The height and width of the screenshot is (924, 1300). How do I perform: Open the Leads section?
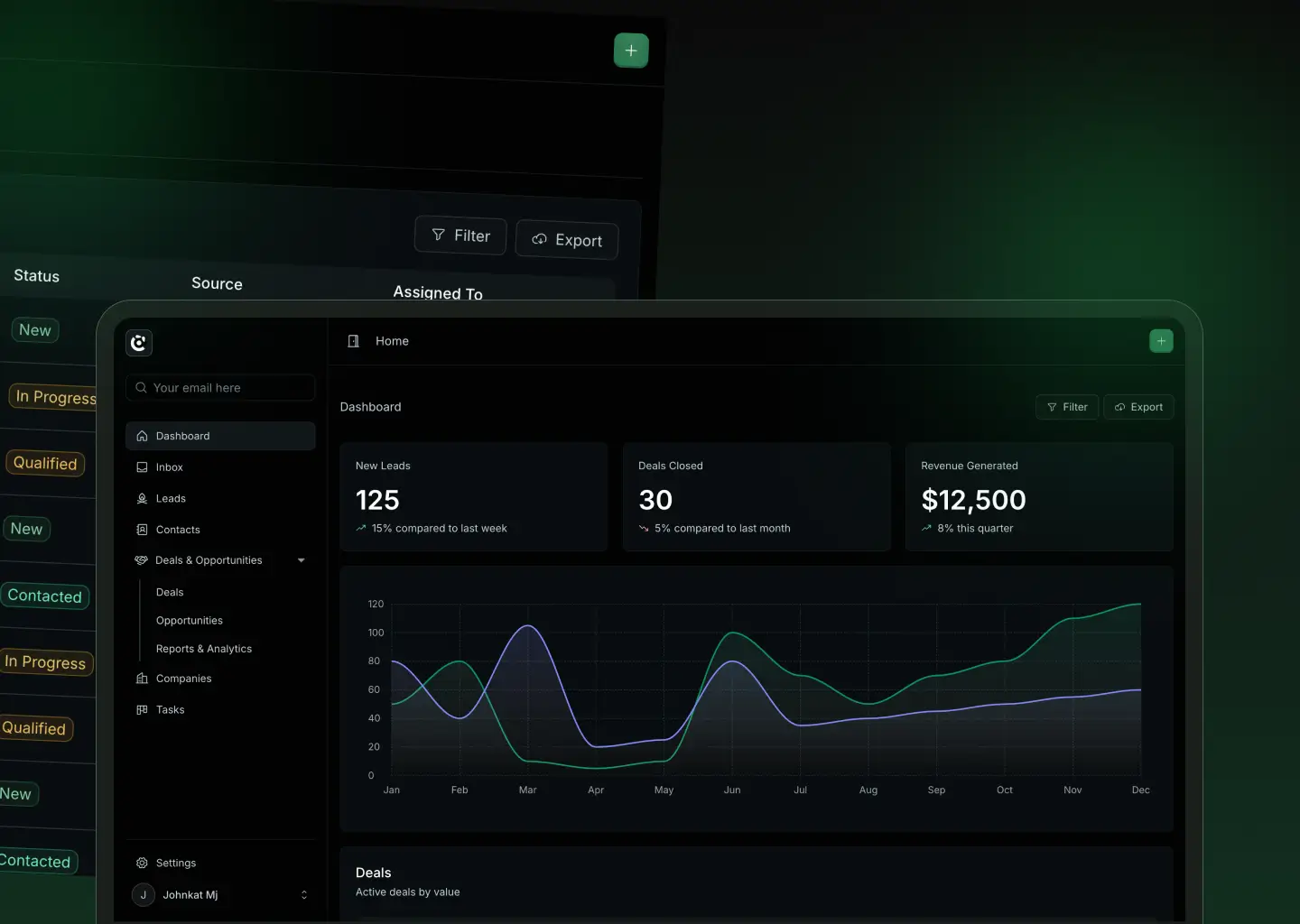(170, 498)
